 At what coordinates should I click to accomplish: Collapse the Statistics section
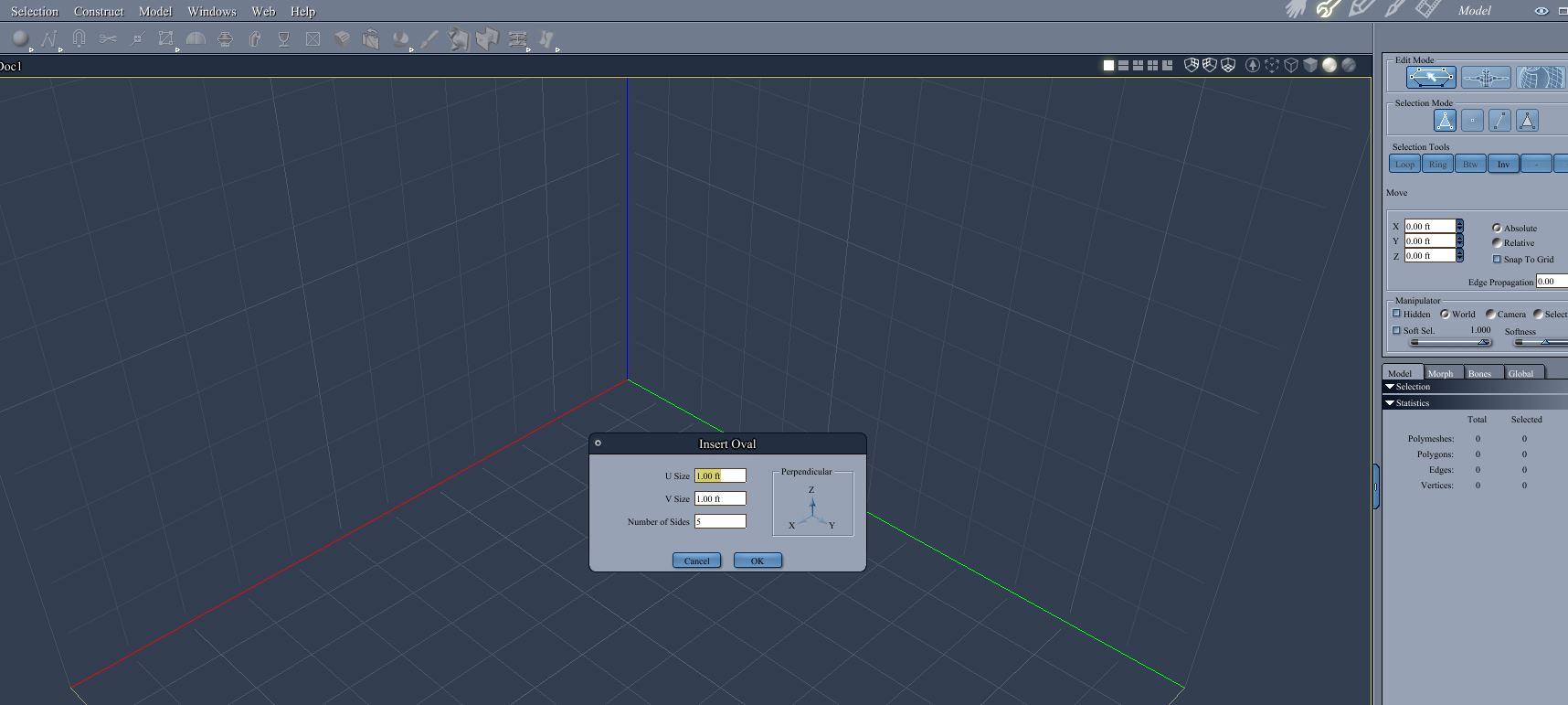pyautogui.click(x=1390, y=402)
